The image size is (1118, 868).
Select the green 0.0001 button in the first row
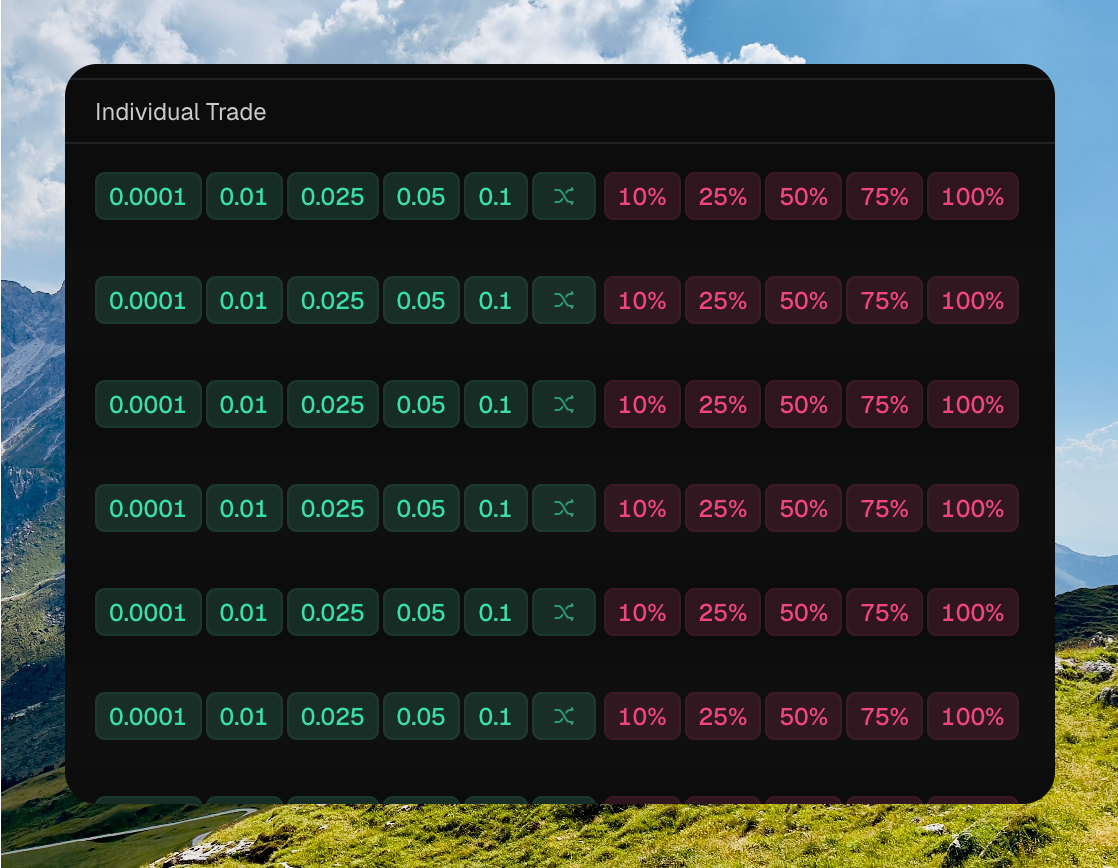pos(148,196)
